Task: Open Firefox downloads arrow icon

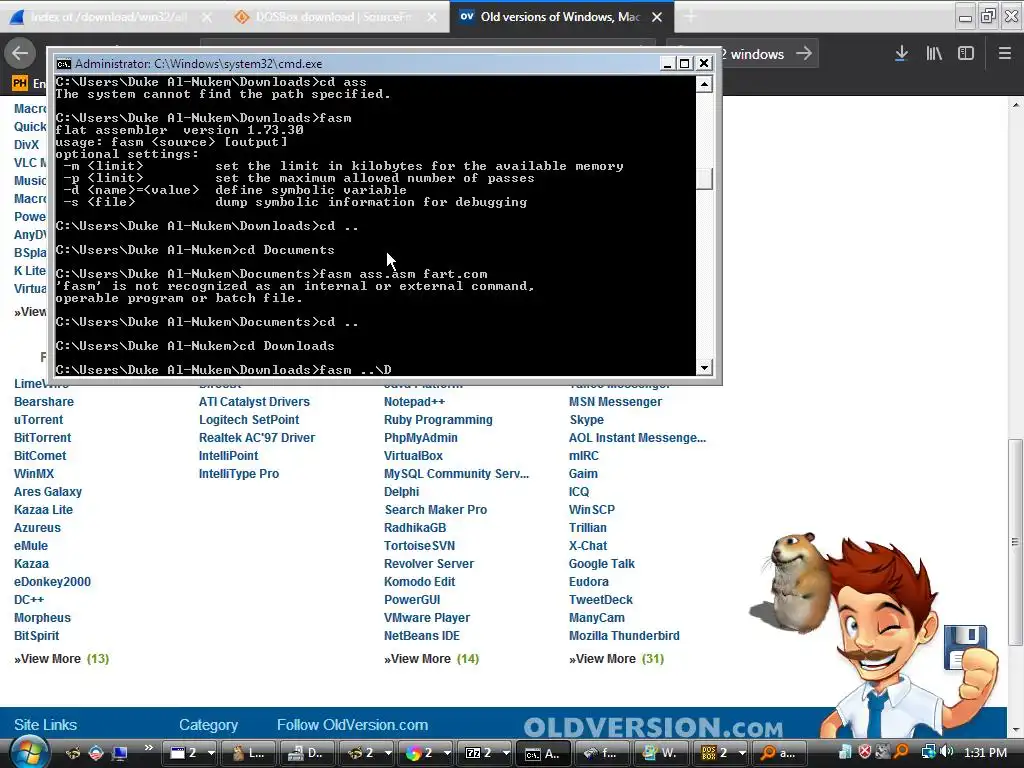Action: point(901,54)
